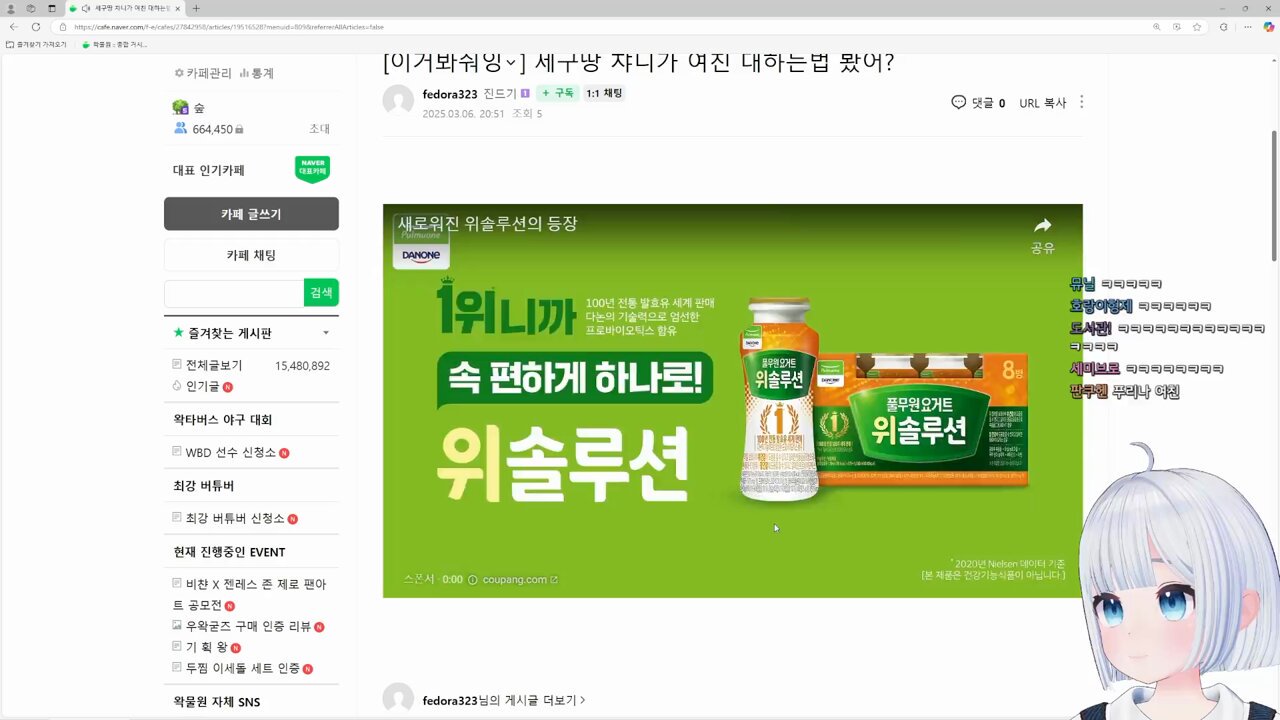Click the NAVER 대표카페 badge
The width and height of the screenshot is (1280, 720).
coord(312,169)
